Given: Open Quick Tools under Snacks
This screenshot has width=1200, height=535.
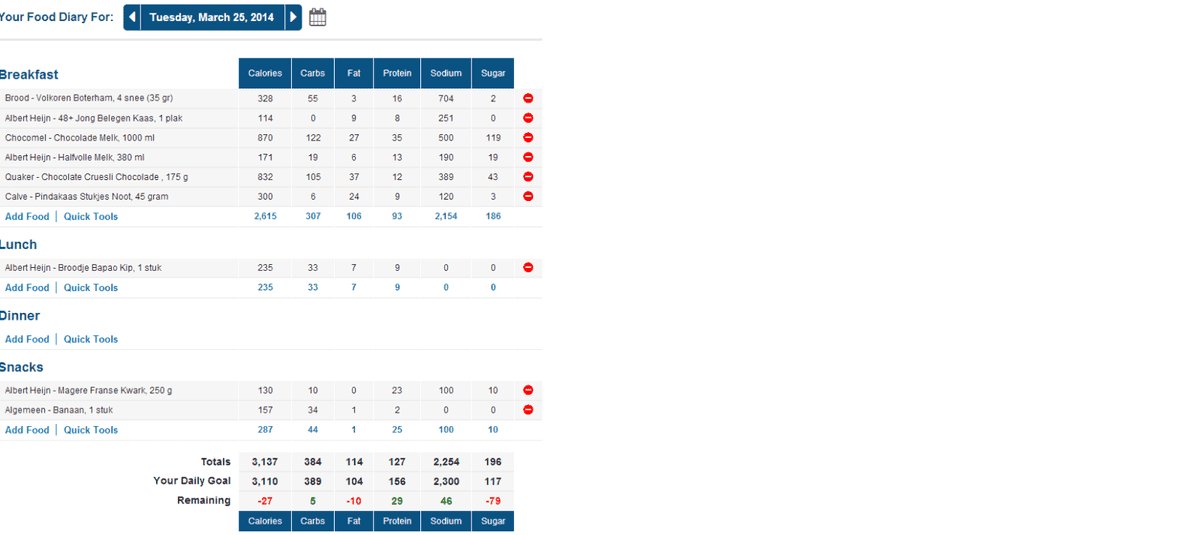Looking at the screenshot, I should pyautogui.click(x=91, y=430).
